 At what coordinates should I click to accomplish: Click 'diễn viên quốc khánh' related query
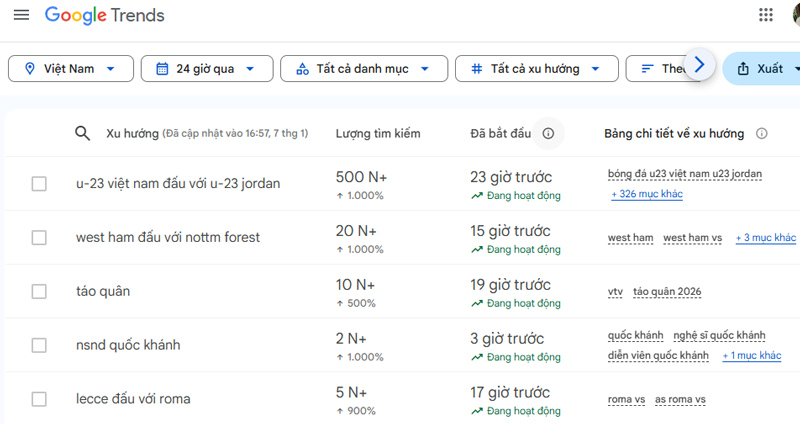[658, 356]
